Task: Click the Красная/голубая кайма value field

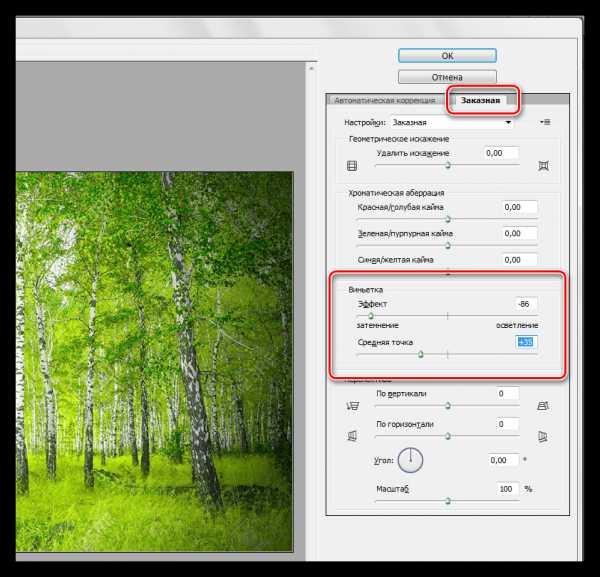Action: [x=519, y=207]
